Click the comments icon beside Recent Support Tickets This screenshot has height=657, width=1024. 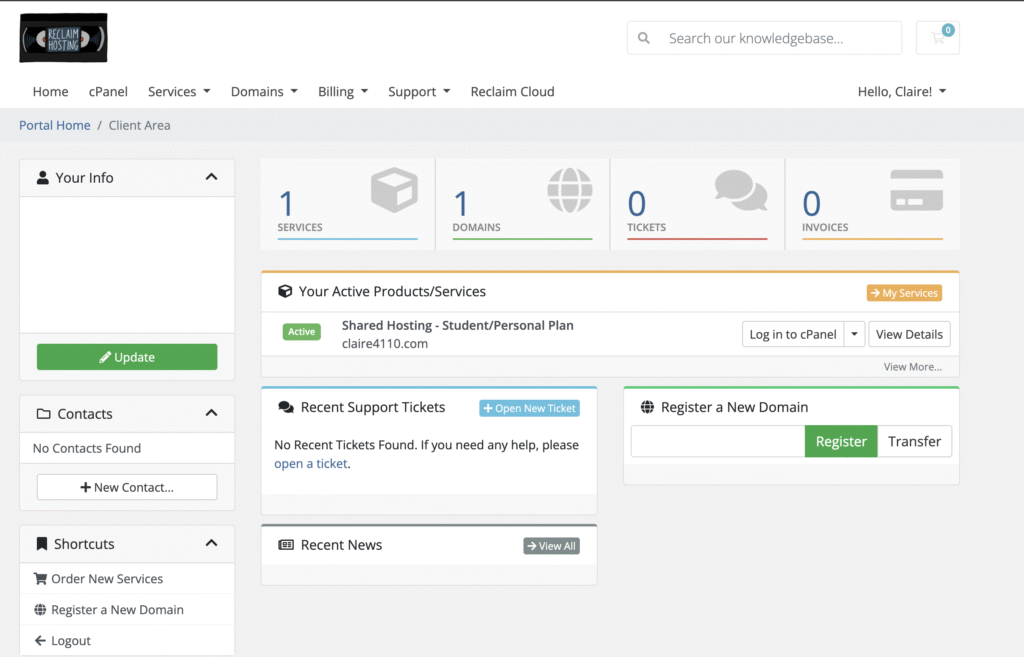286,408
